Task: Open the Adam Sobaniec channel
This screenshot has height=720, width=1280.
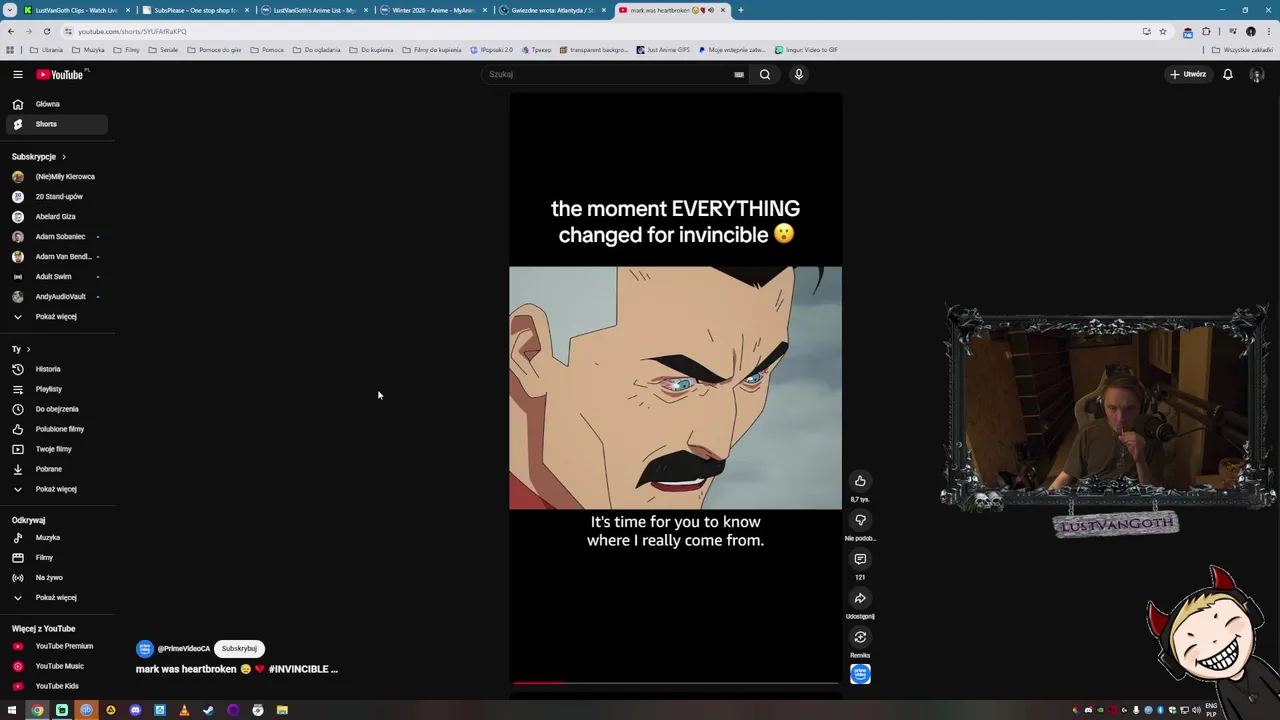Action: tap(55, 237)
